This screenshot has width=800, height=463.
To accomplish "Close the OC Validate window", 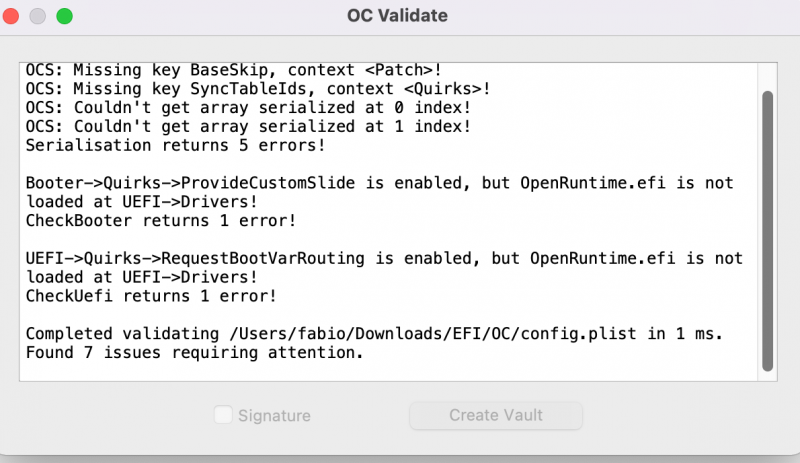I will pos(13,16).
